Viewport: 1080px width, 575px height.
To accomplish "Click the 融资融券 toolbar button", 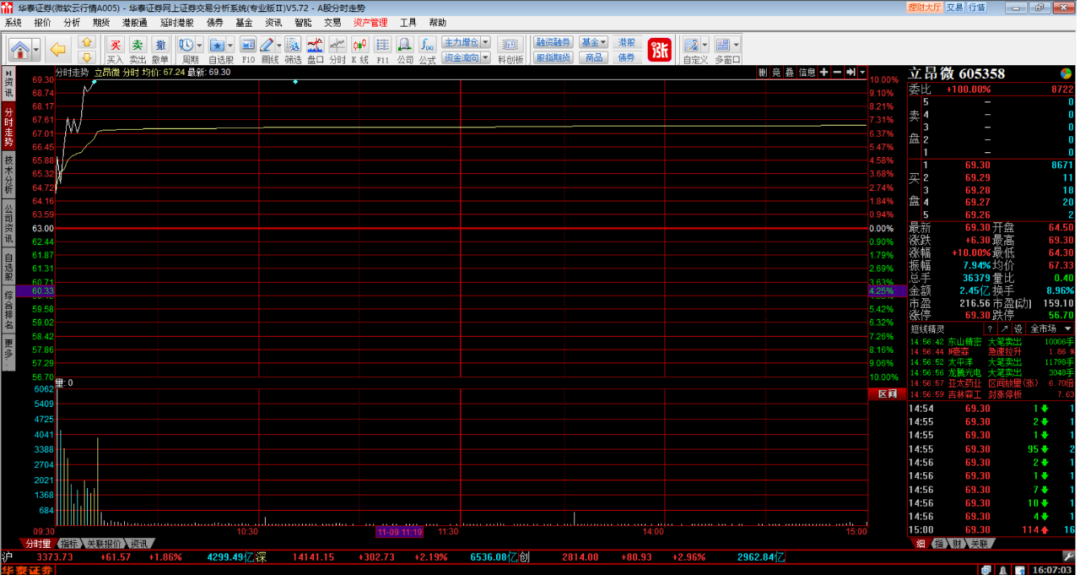I will click(x=552, y=43).
